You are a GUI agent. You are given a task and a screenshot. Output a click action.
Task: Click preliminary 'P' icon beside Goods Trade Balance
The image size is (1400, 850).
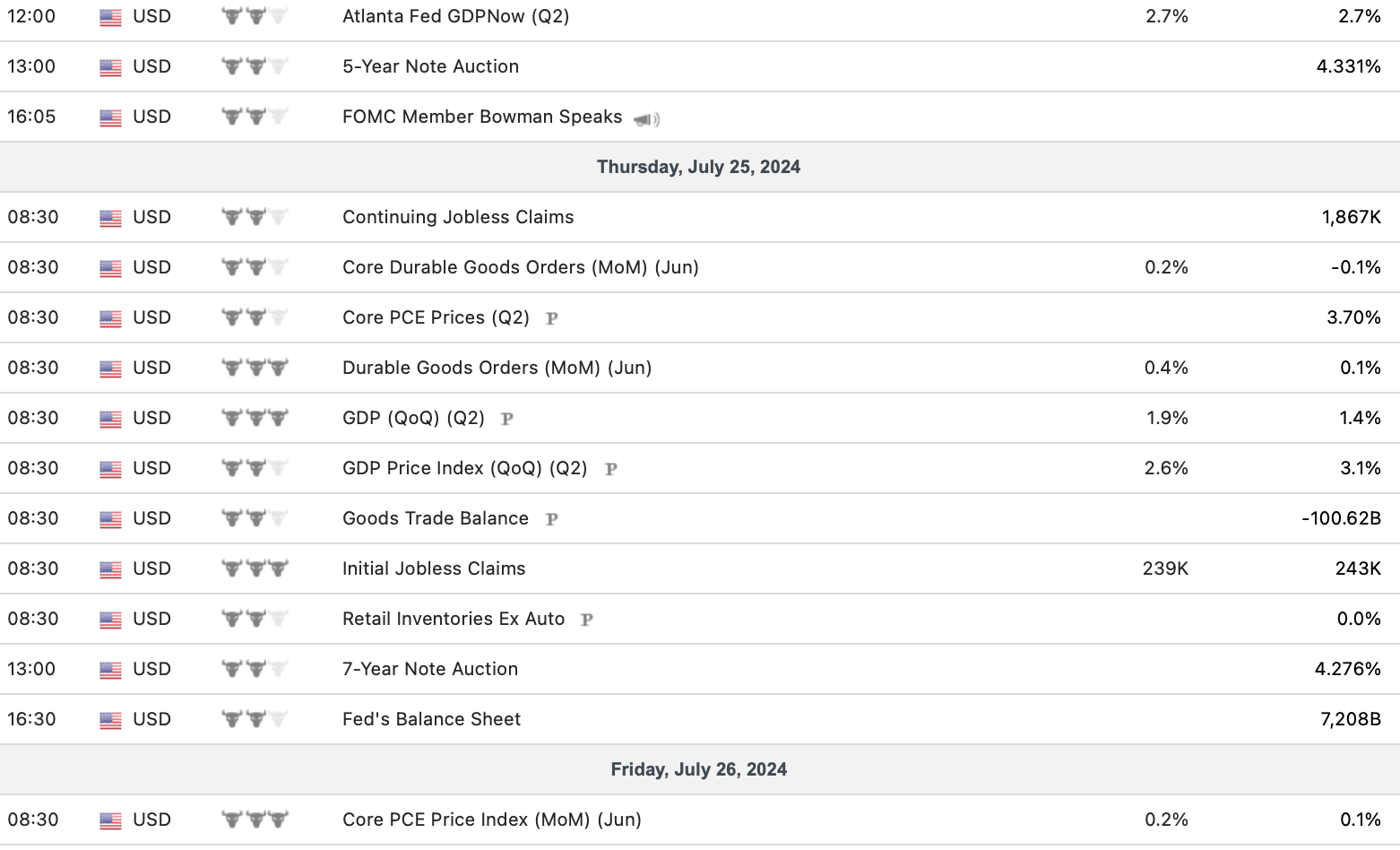(x=552, y=519)
